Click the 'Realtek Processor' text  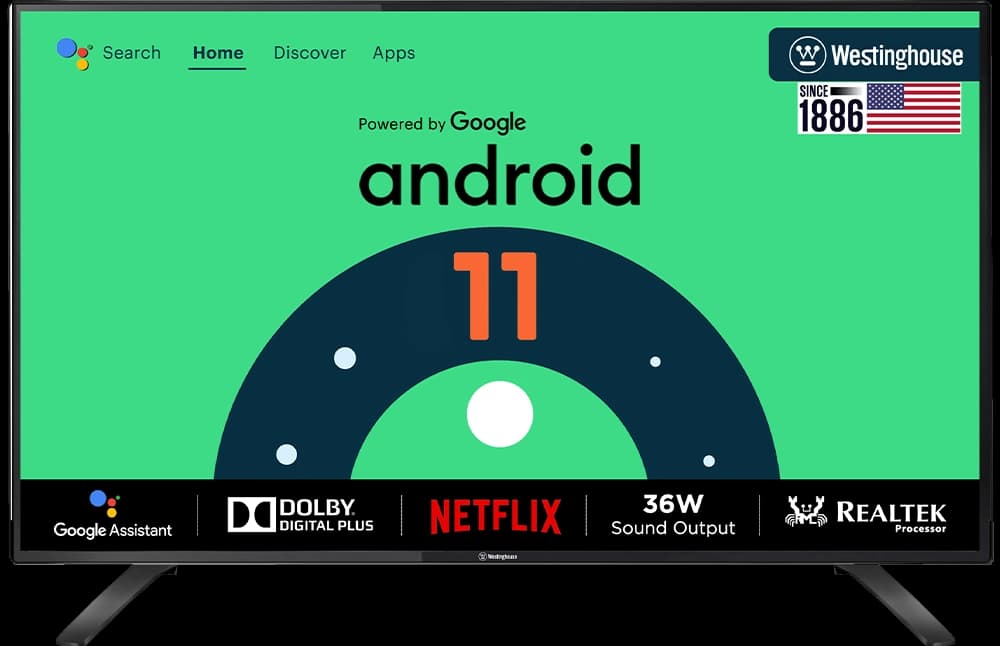[892, 515]
